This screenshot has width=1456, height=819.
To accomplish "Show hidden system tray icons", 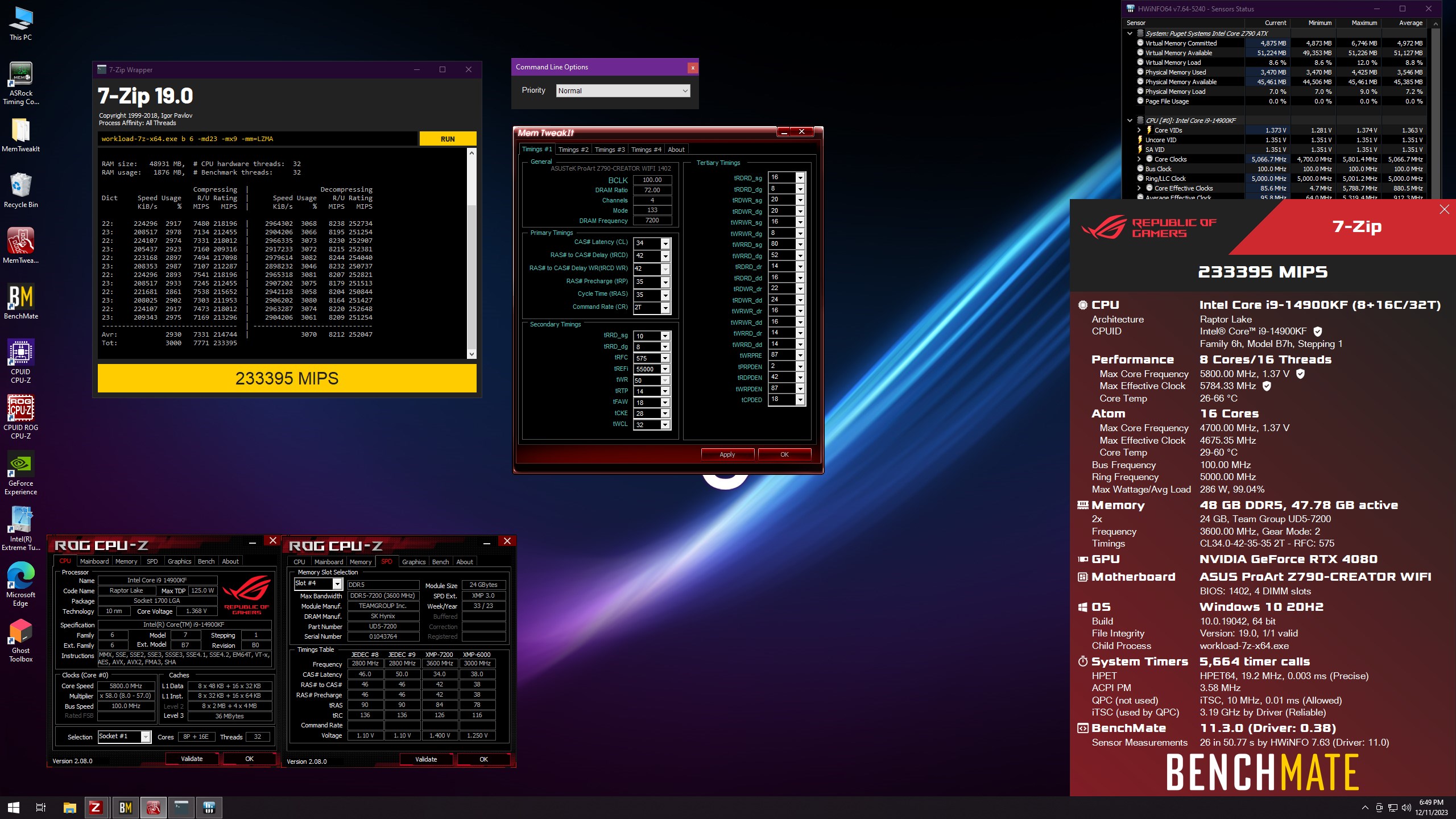I will click(x=1365, y=808).
